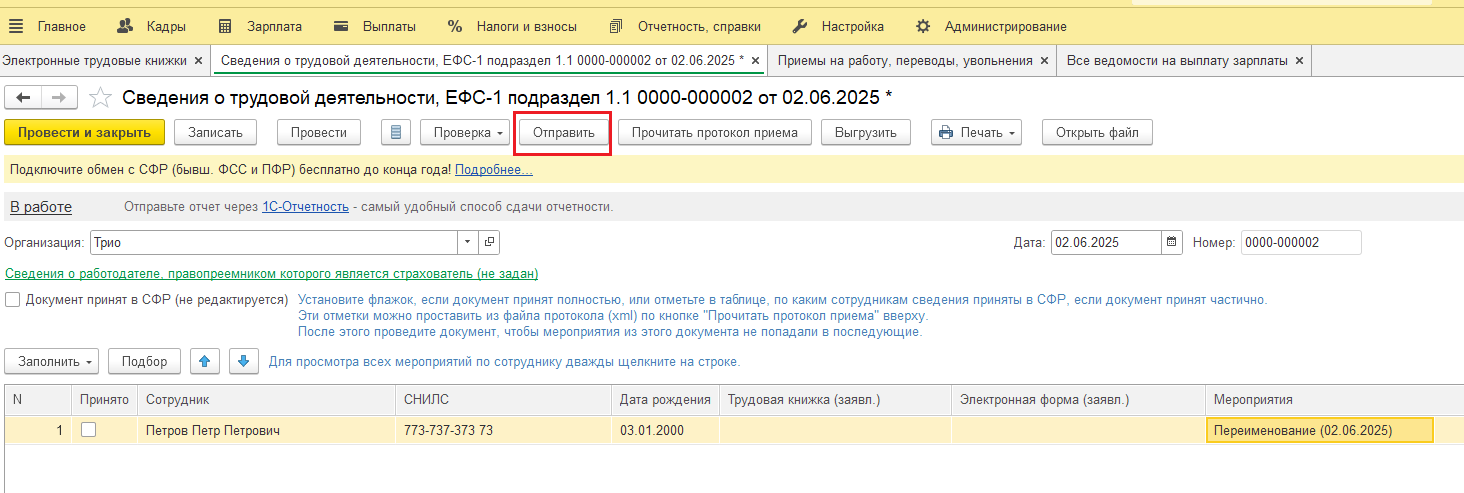Switch to Все ведомости на выплату зарплаты tab
Viewport: 1464px width, 493px height.
(x=1177, y=61)
